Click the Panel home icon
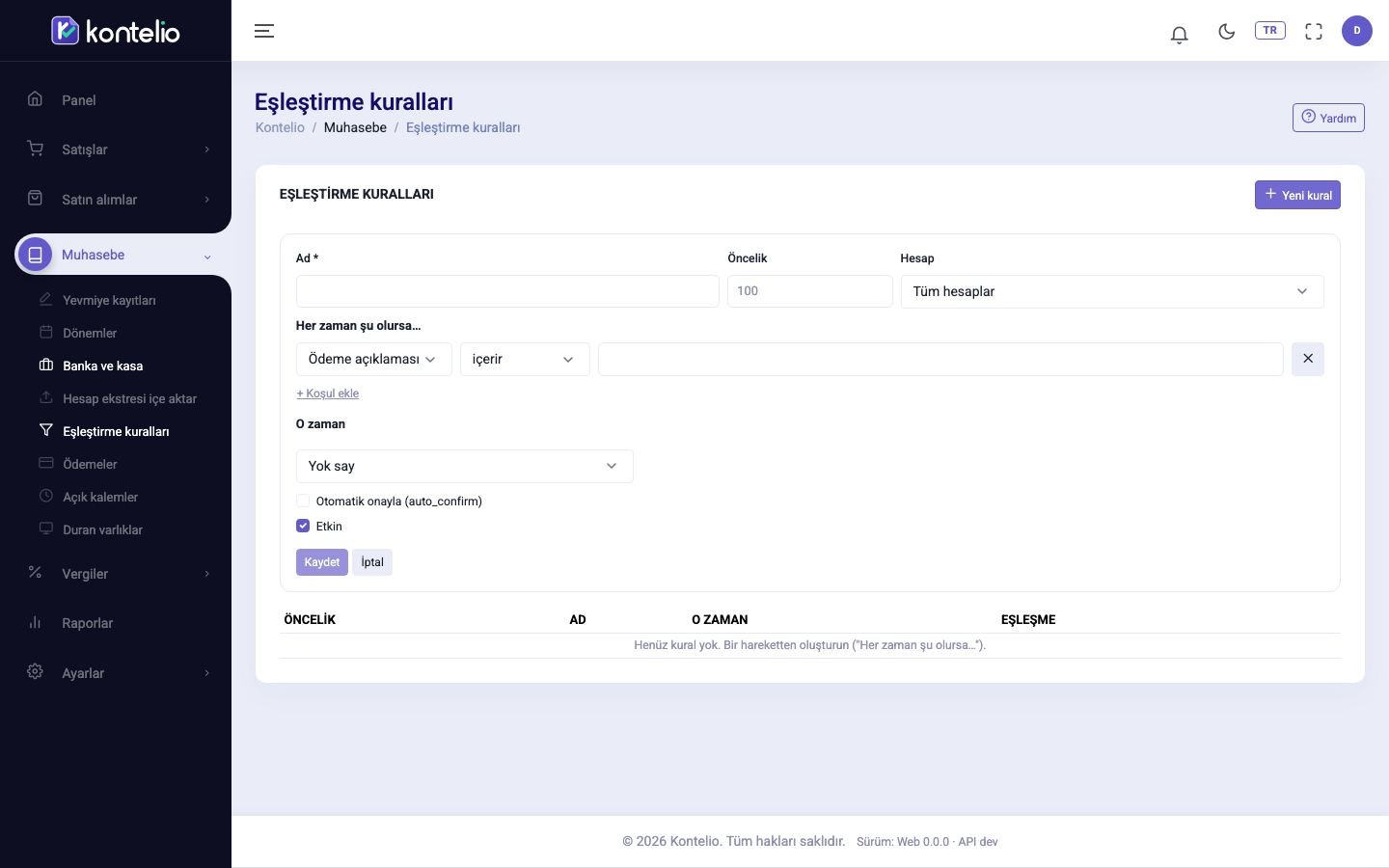The height and width of the screenshot is (868, 1389). click(36, 98)
